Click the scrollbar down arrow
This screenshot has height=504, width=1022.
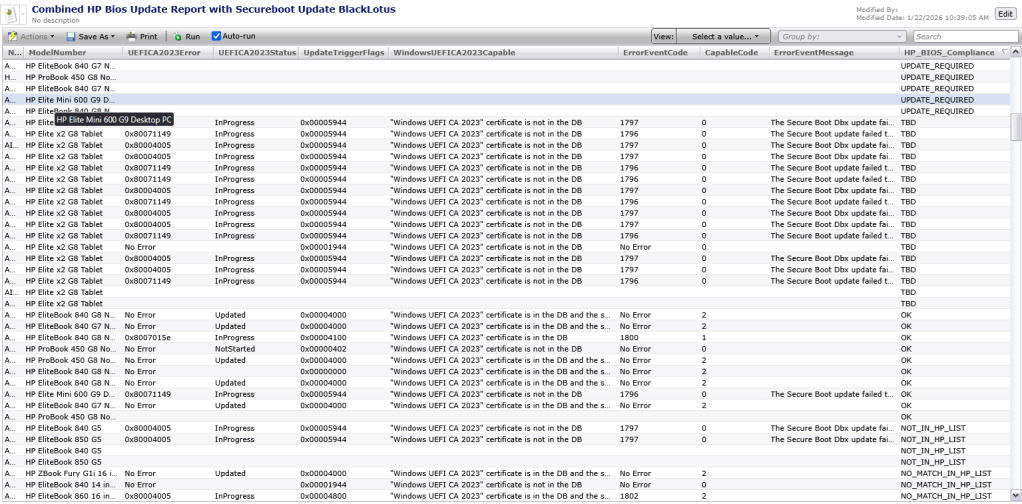(1015, 497)
